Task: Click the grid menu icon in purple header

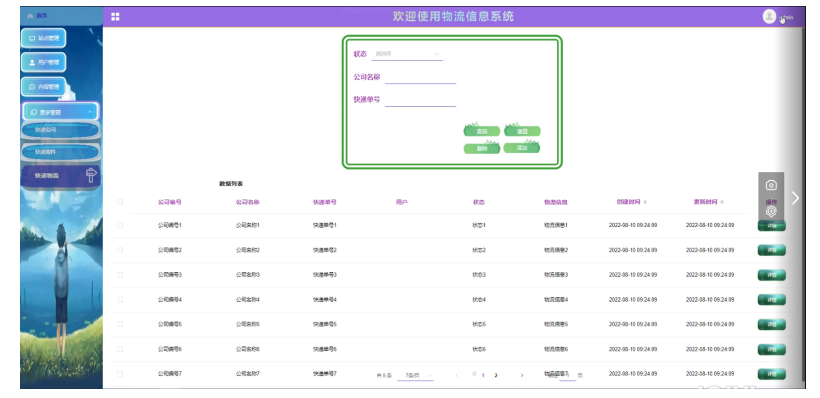Action: (115, 17)
